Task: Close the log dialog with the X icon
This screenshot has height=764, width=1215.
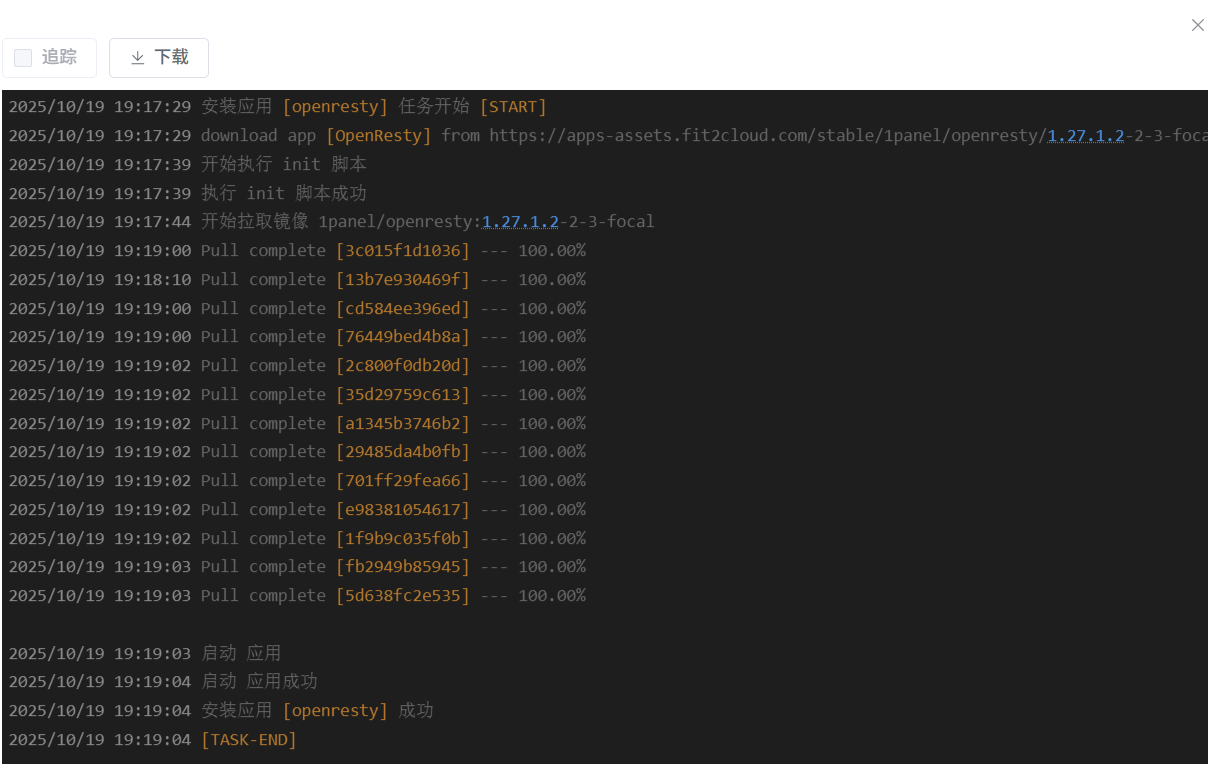Action: tap(1197, 25)
